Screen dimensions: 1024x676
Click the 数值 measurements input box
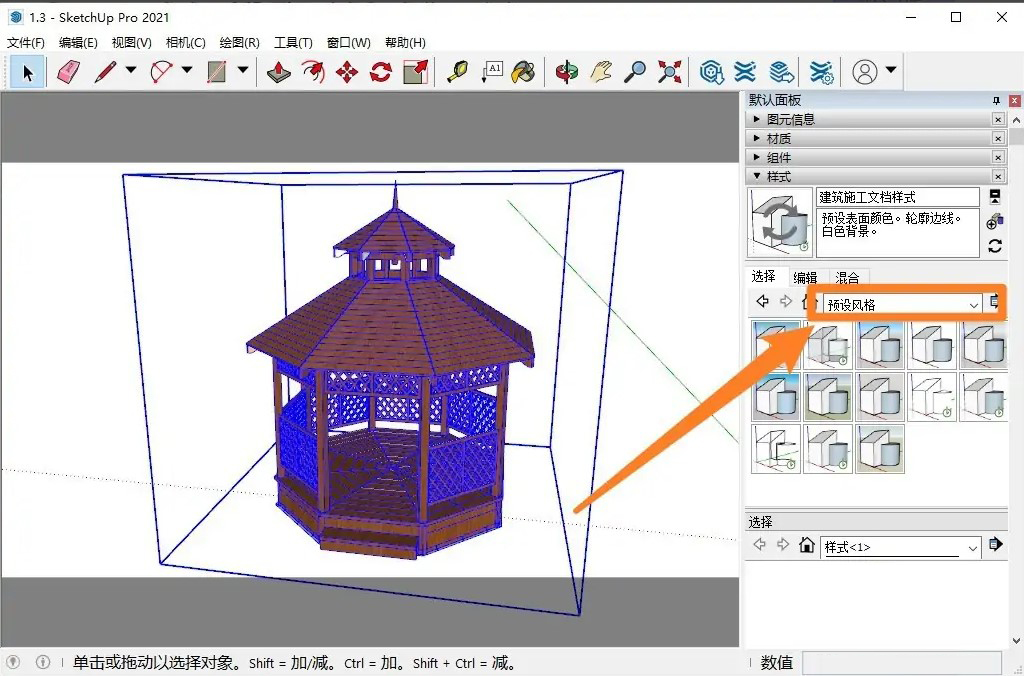pyautogui.click(x=901, y=662)
